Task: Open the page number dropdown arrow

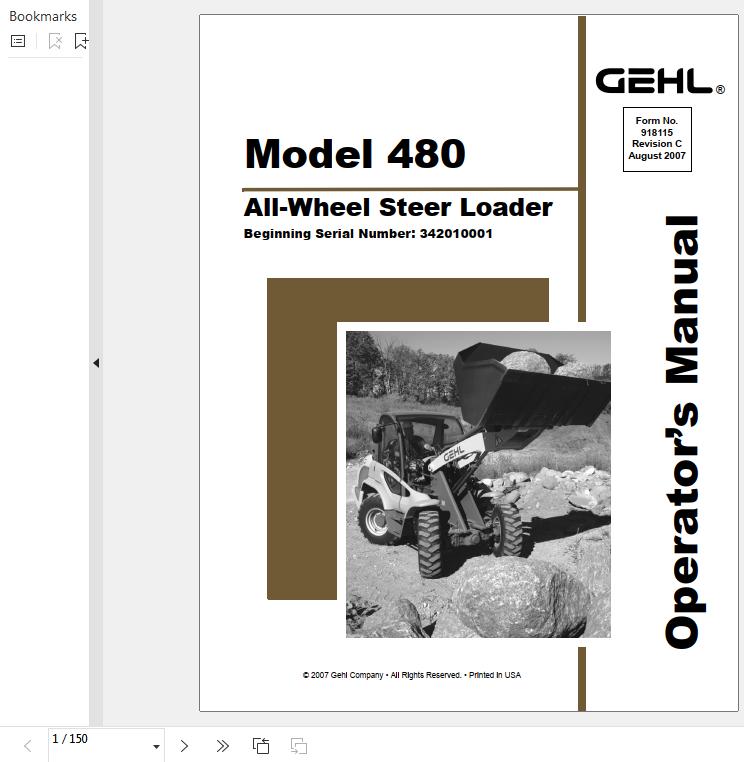Action: (156, 747)
